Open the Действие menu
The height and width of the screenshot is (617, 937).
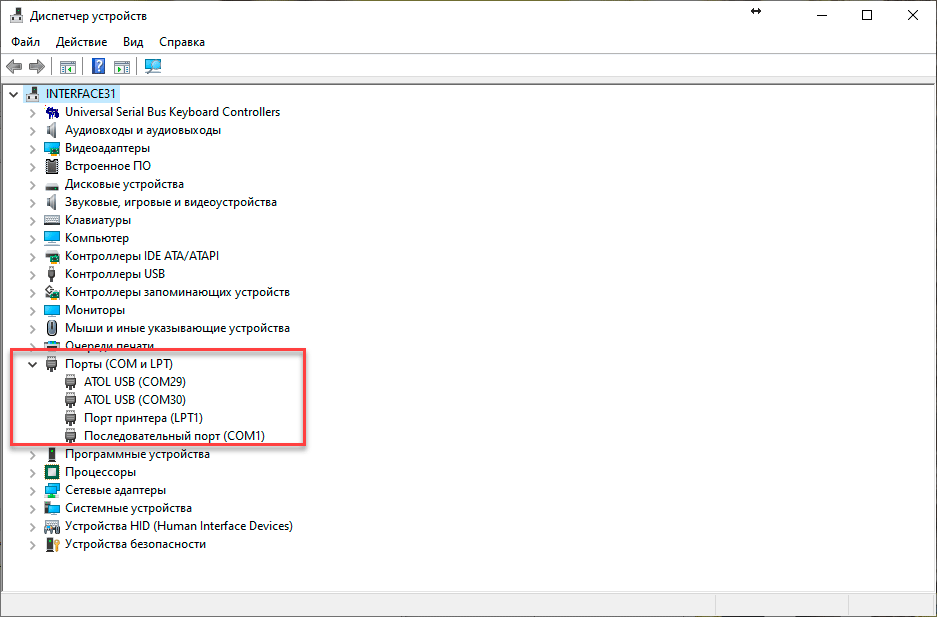[x=81, y=42]
